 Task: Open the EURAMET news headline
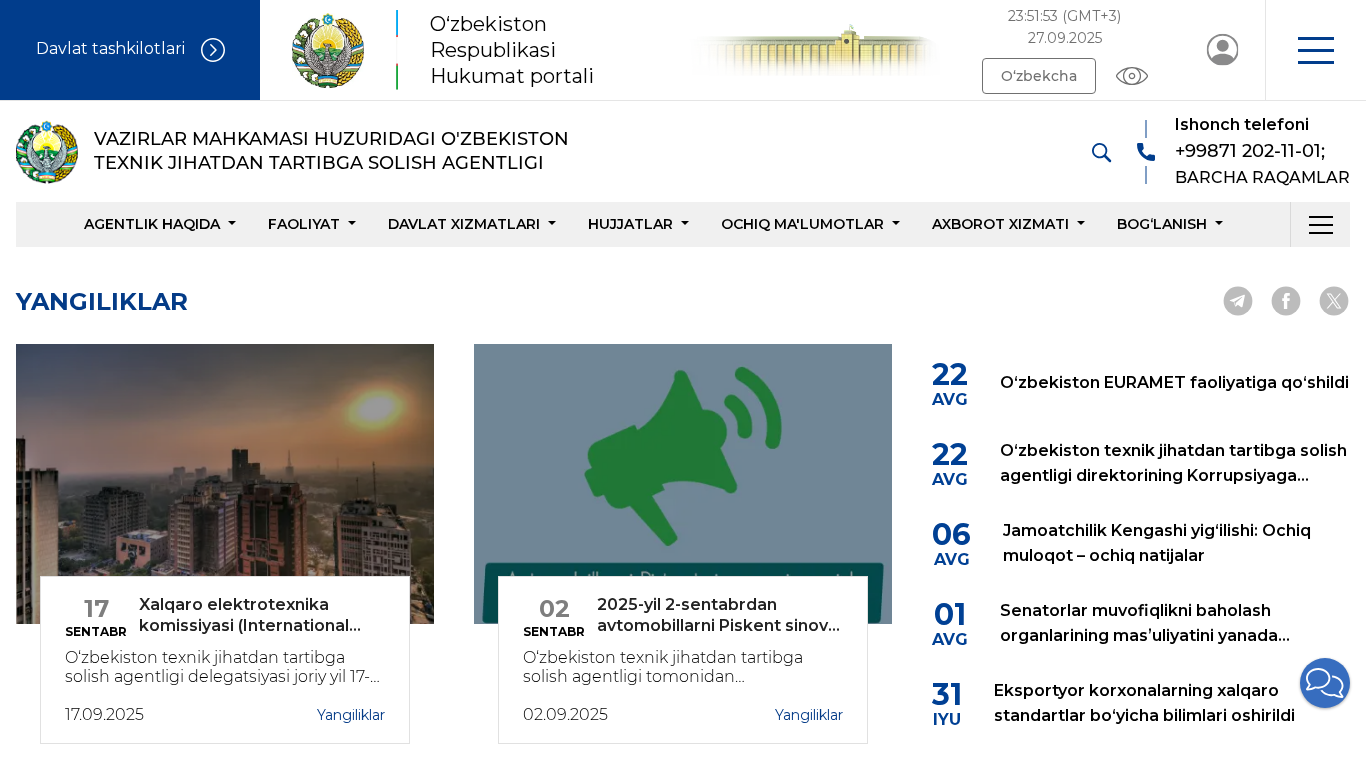[1174, 382]
